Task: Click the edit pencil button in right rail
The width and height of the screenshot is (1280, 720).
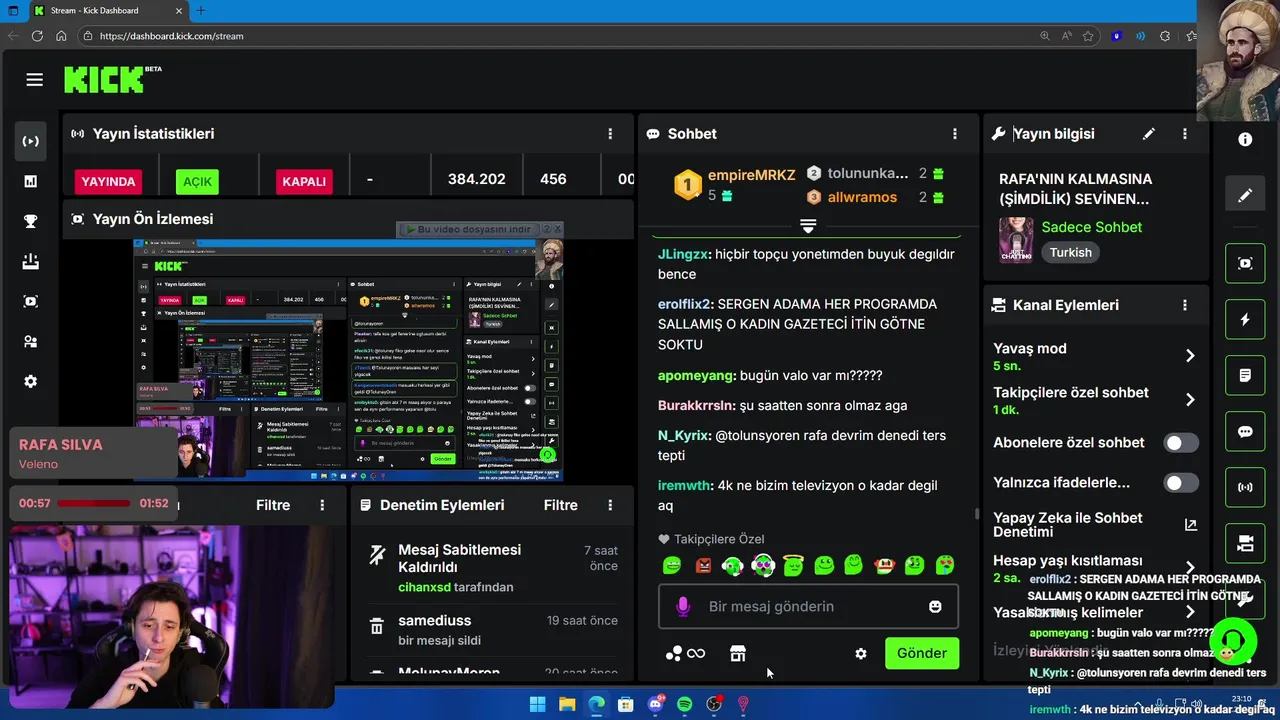Action: tap(1245, 195)
